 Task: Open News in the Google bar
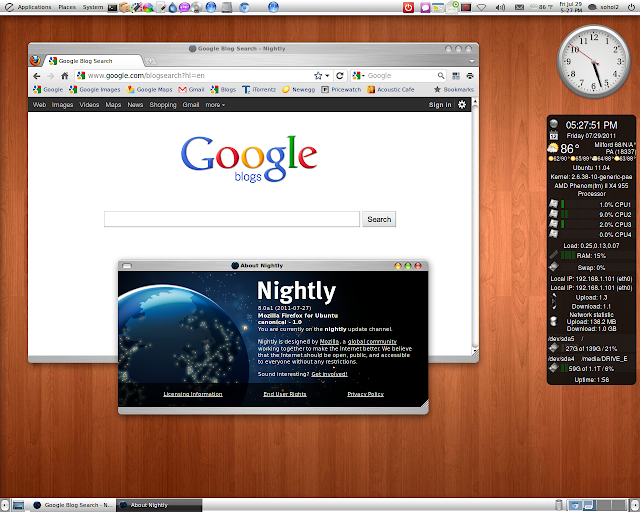135,105
